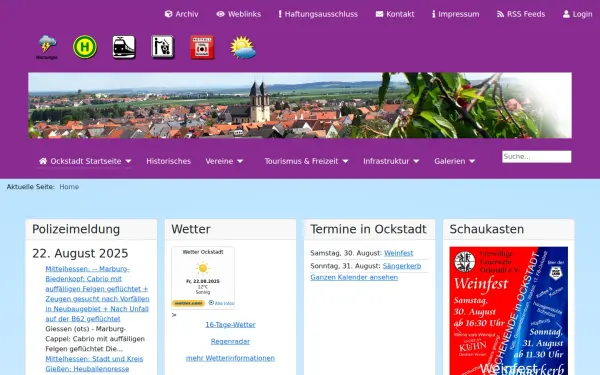Click the Archiv box icon
Screen dimensions: 600x375
tap(168, 14)
